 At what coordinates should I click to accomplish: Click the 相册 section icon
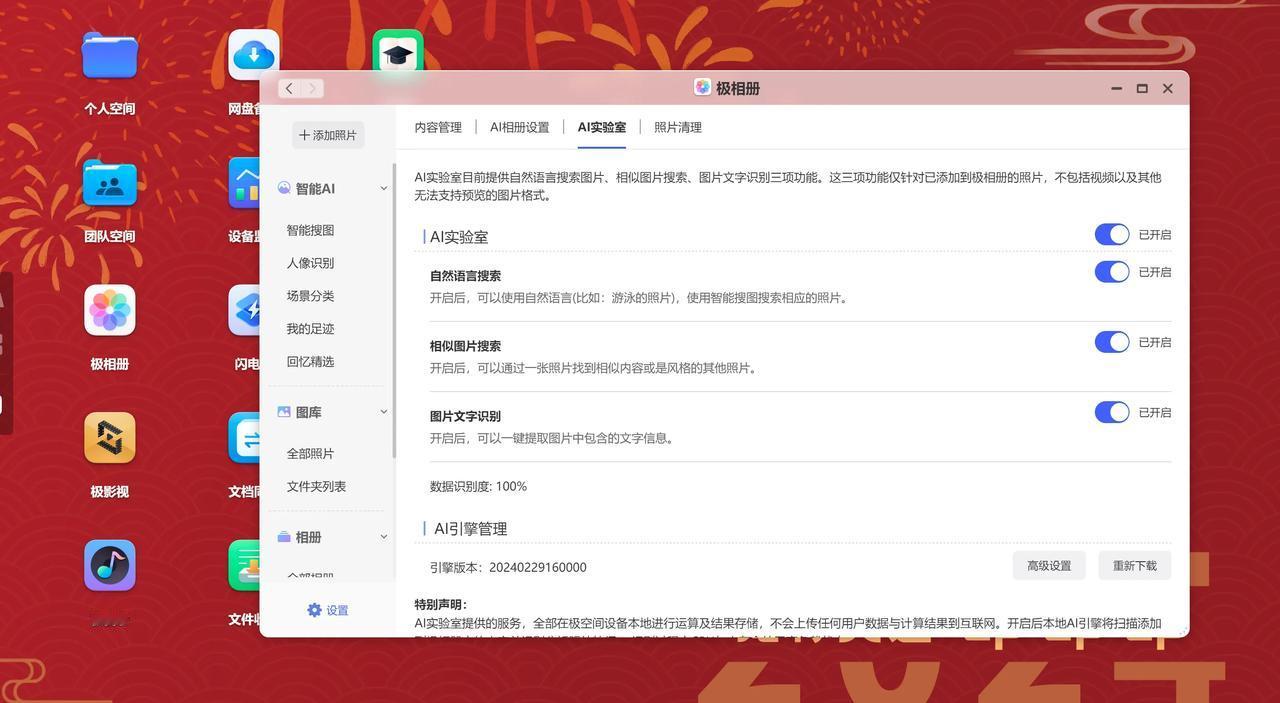pyautogui.click(x=284, y=537)
